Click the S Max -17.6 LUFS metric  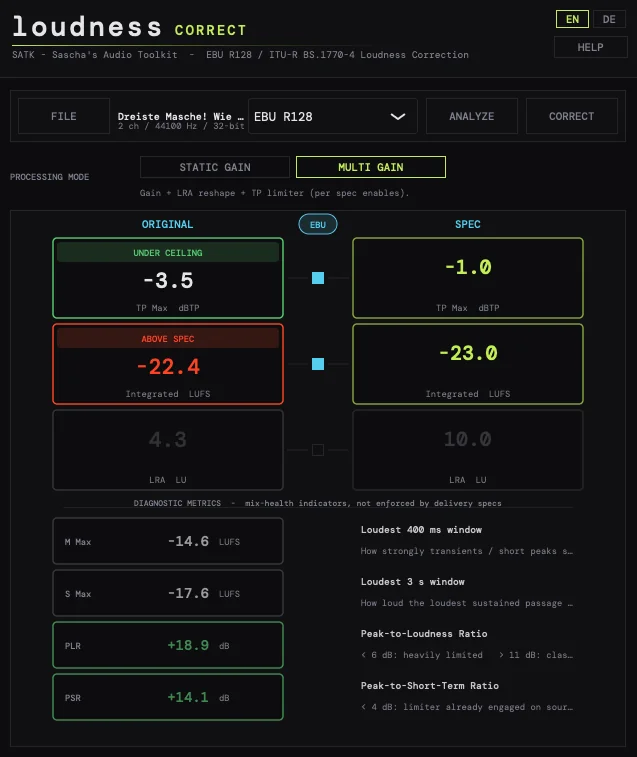pyautogui.click(x=168, y=593)
